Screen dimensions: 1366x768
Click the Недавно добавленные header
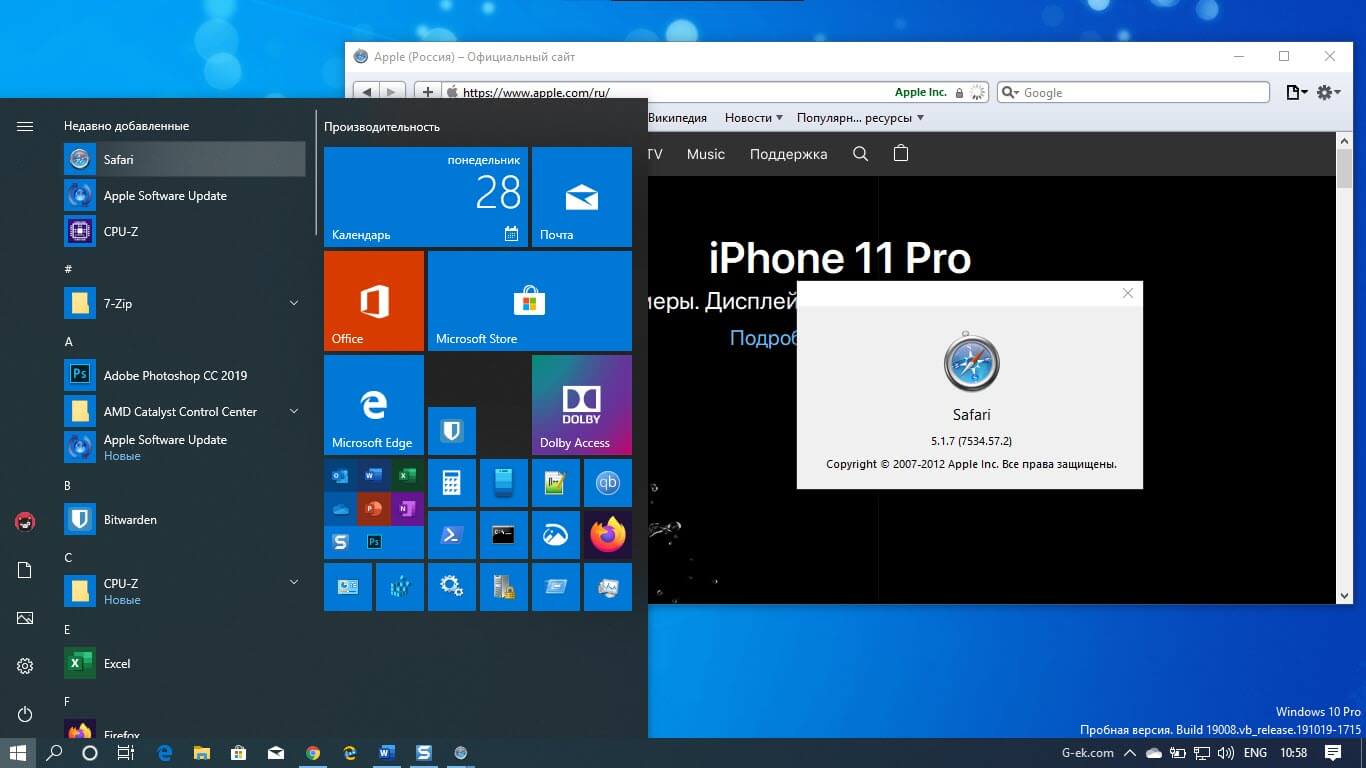click(x=126, y=126)
